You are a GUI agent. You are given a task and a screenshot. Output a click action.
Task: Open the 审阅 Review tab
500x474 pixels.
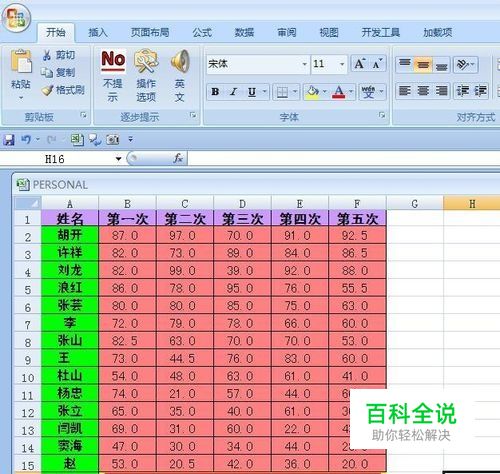pyautogui.click(x=287, y=33)
